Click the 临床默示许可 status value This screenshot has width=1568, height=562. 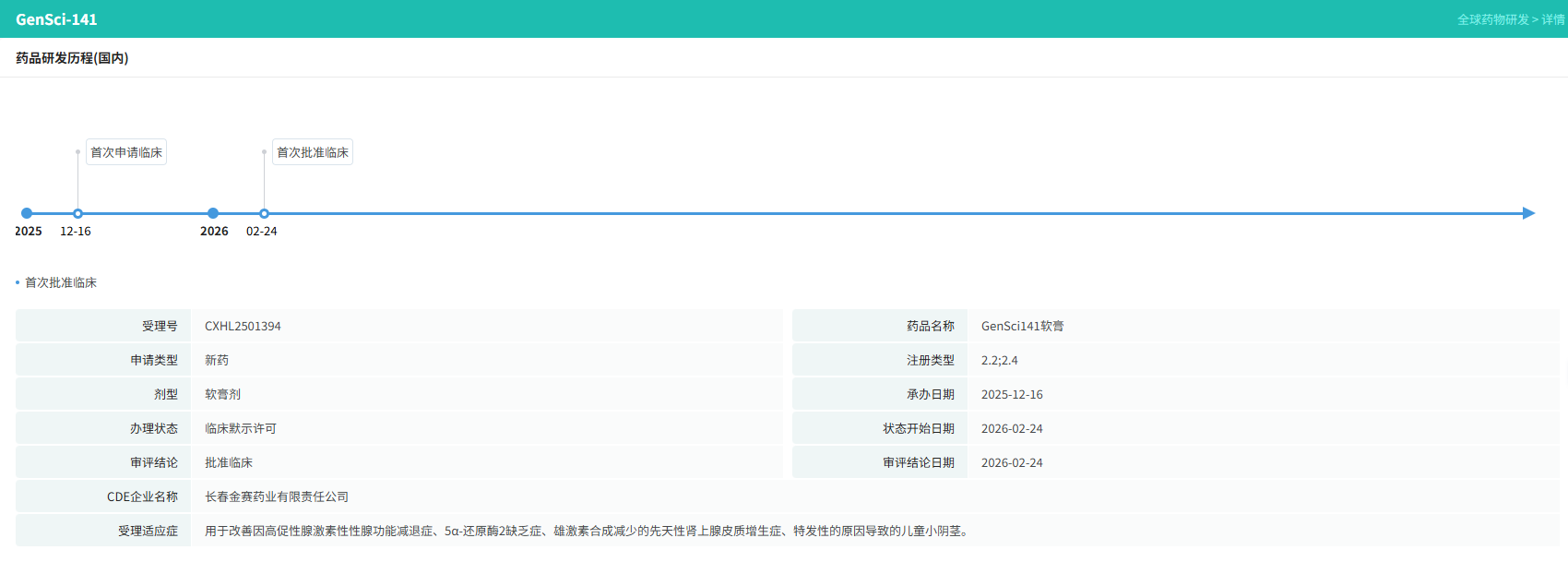pyautogui.click(x=240, y=428)
